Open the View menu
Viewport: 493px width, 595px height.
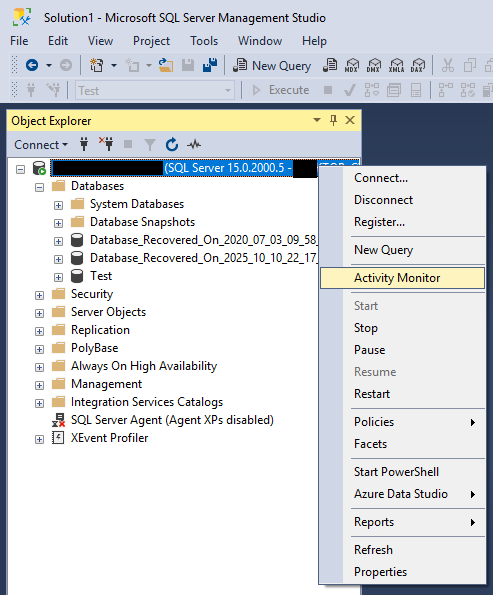click(x=100, y=41)
